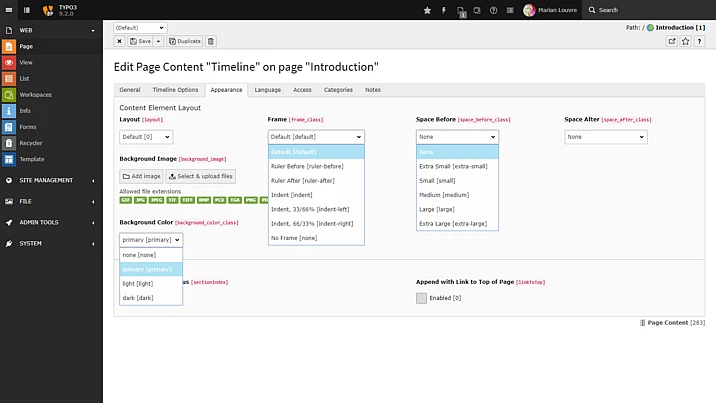Screen dimensions: 716x403
Task: Expand the Space After dropdown
Action: [605, 137]
